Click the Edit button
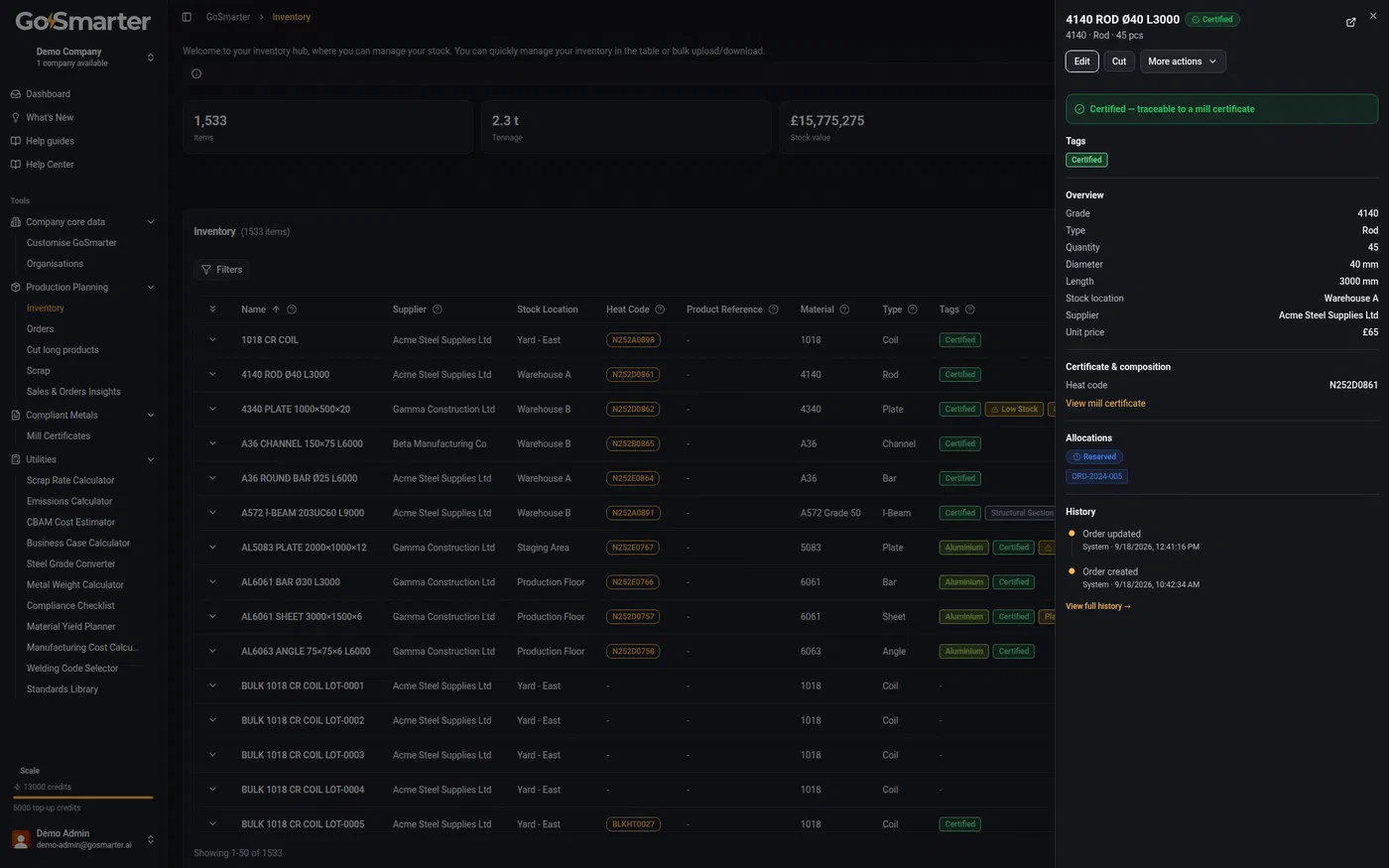This screenshot has width=1389, height=868. coord(1081,62)
